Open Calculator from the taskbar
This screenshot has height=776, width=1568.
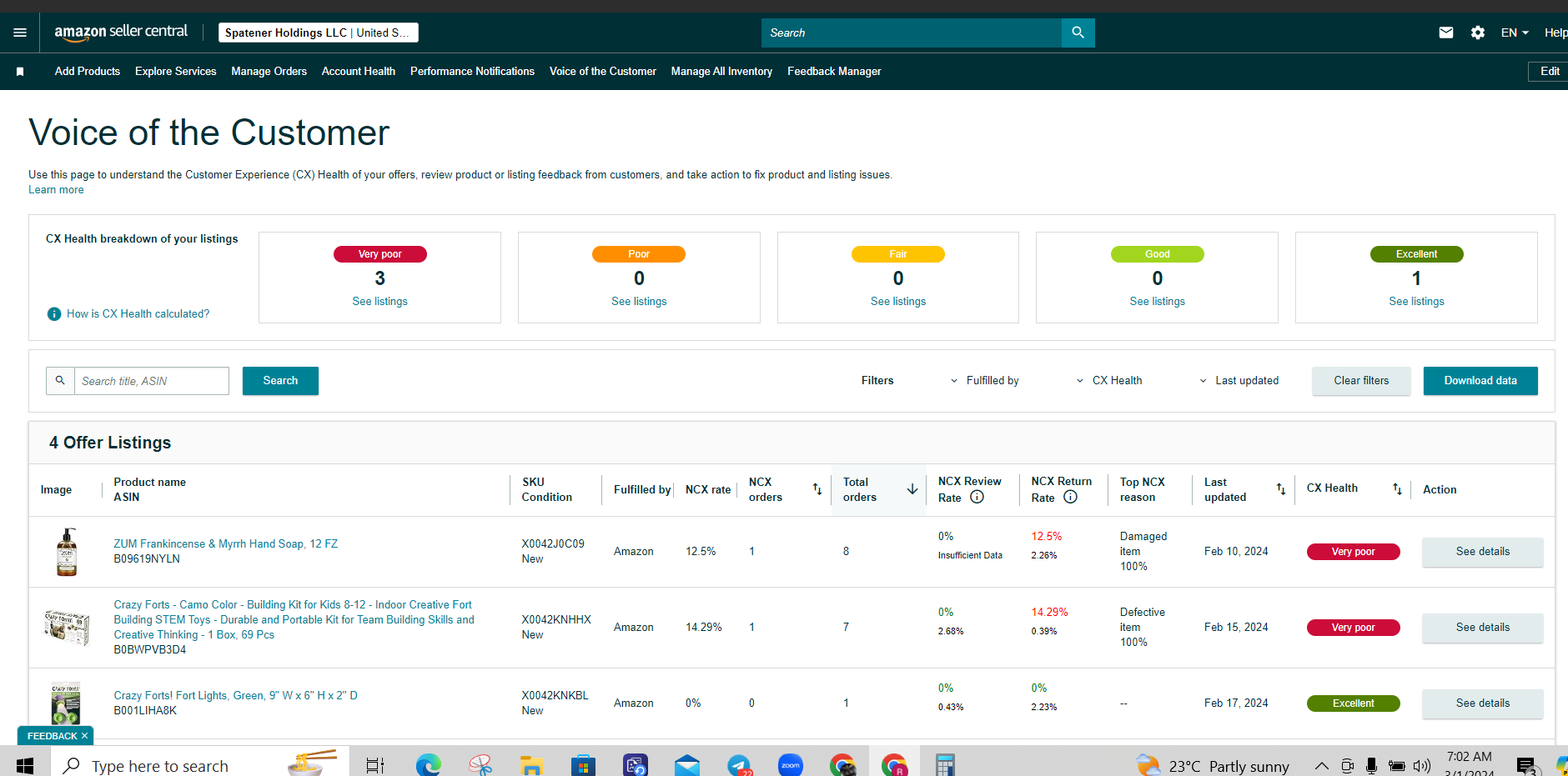[945, 764]
